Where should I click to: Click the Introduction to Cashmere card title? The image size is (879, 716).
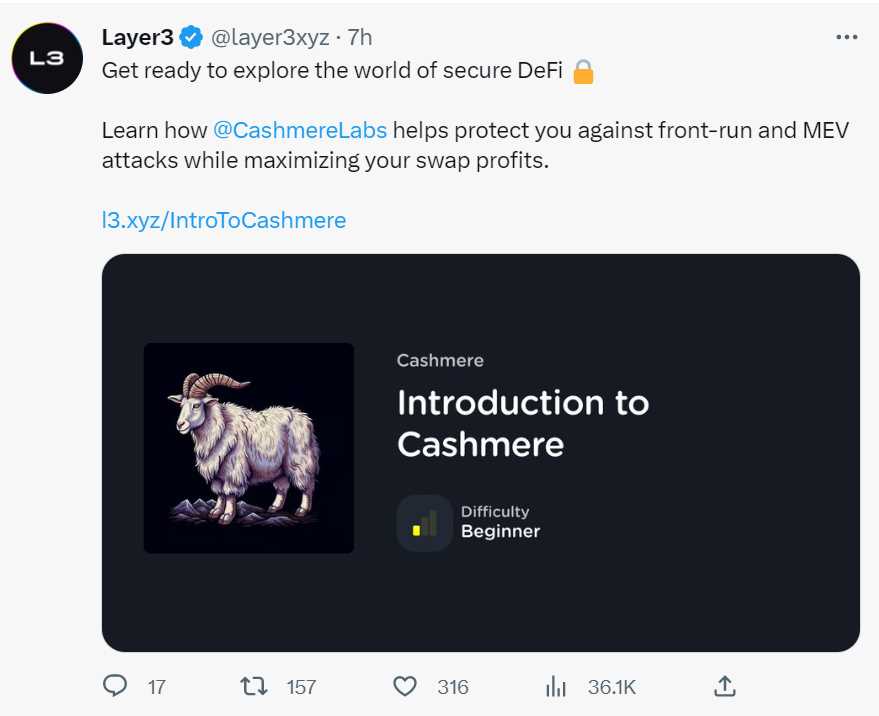(x=522, y=423)
